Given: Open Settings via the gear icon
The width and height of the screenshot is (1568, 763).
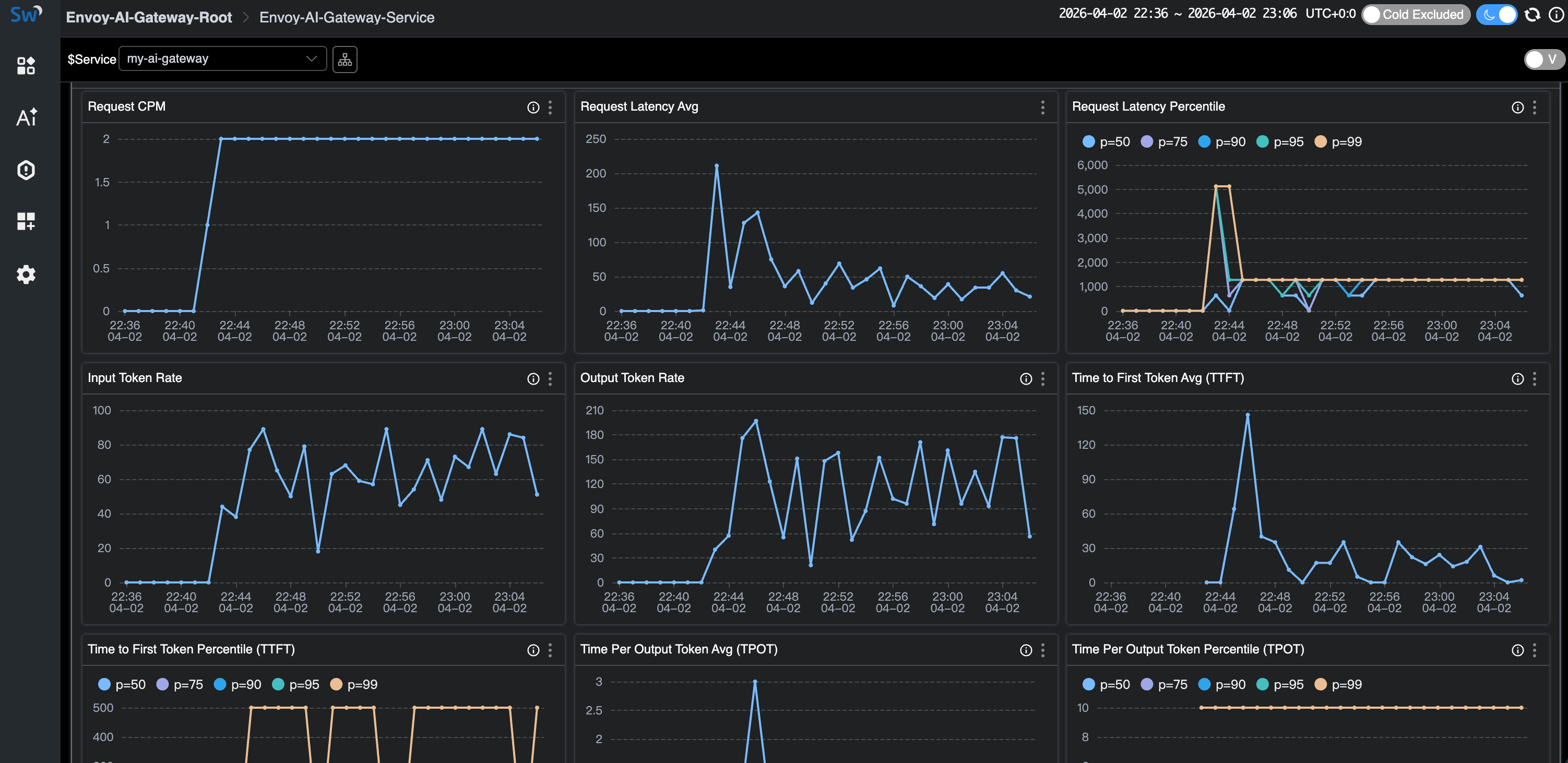Looking at the screenshot, I should pyautogui.click(x=27, y=275).
